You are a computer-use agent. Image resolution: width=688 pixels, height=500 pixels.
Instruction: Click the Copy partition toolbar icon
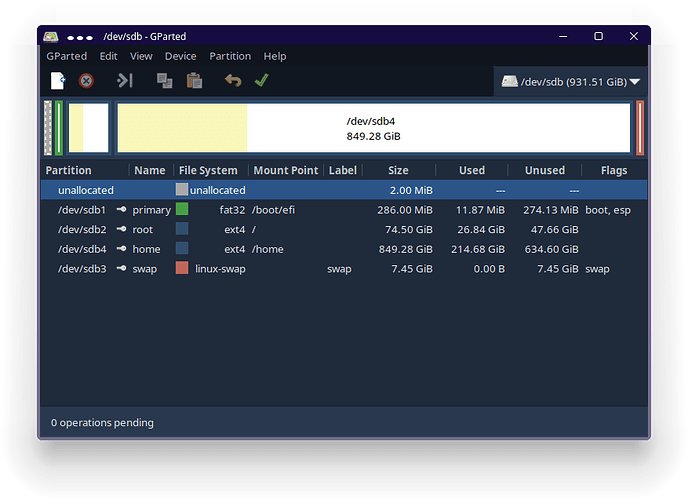click(164, 81)
